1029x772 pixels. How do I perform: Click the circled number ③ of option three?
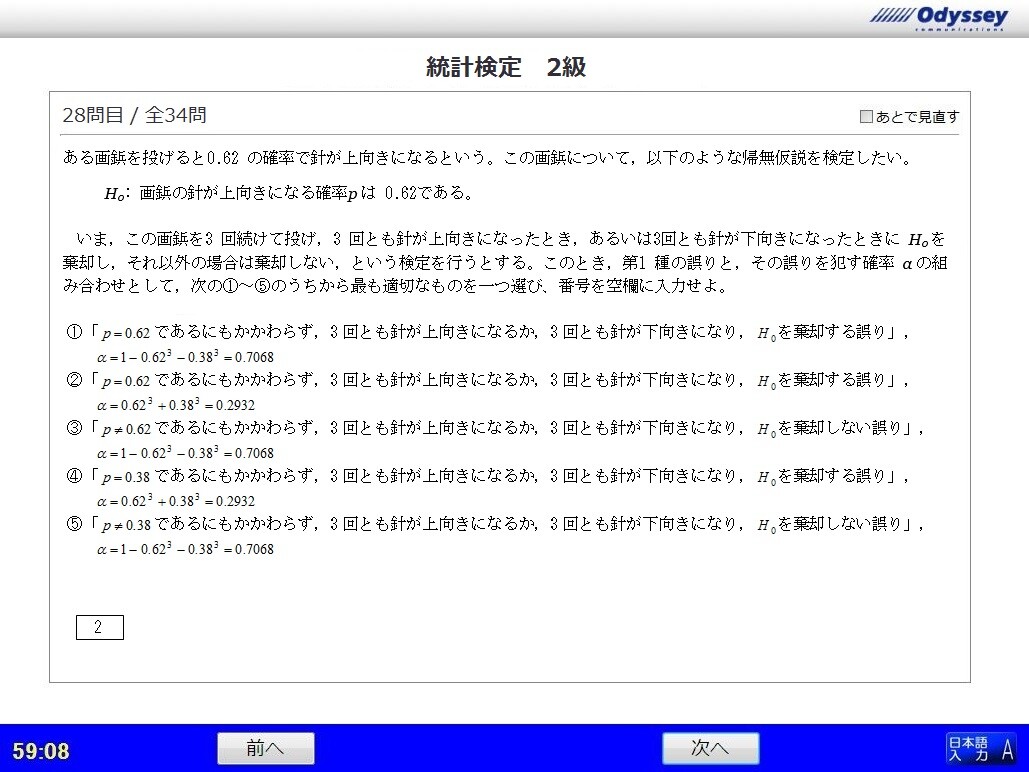pos(73,428)
